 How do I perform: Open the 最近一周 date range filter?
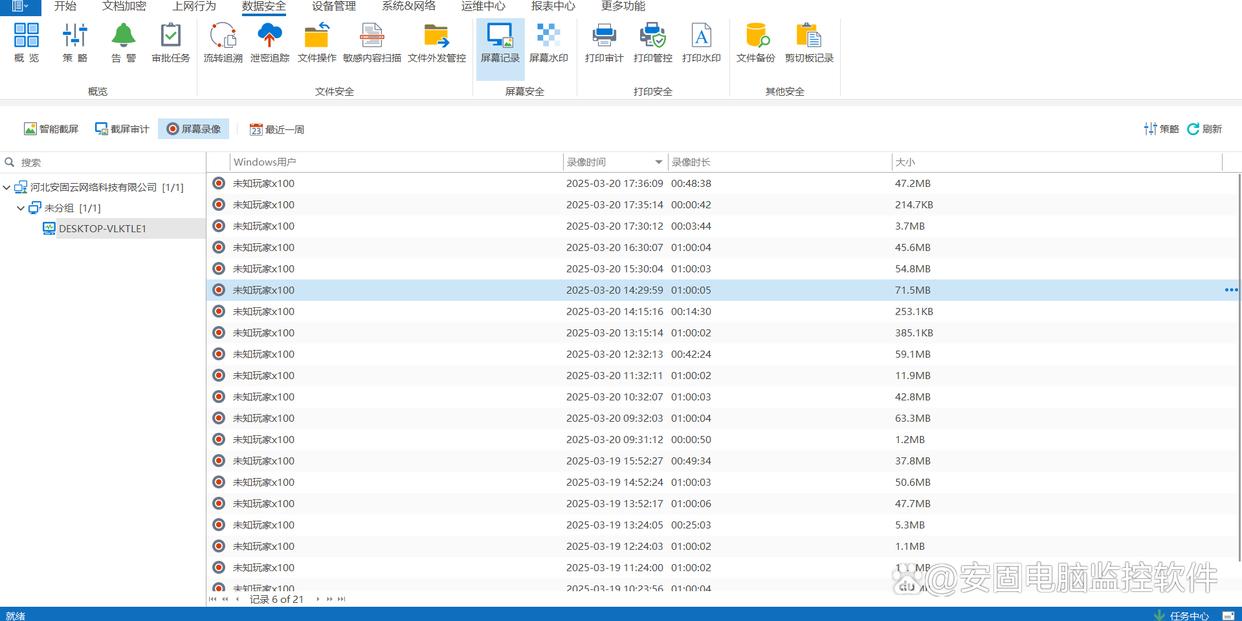point(277,129)
